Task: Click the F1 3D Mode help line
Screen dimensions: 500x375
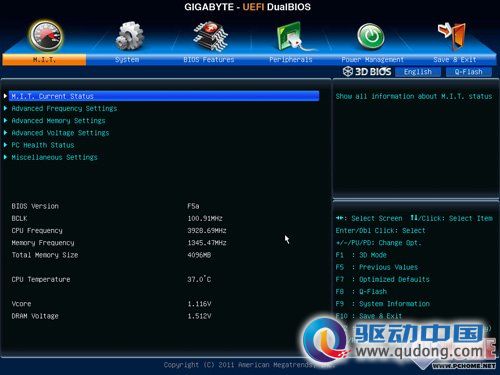Action: (361, 255)
